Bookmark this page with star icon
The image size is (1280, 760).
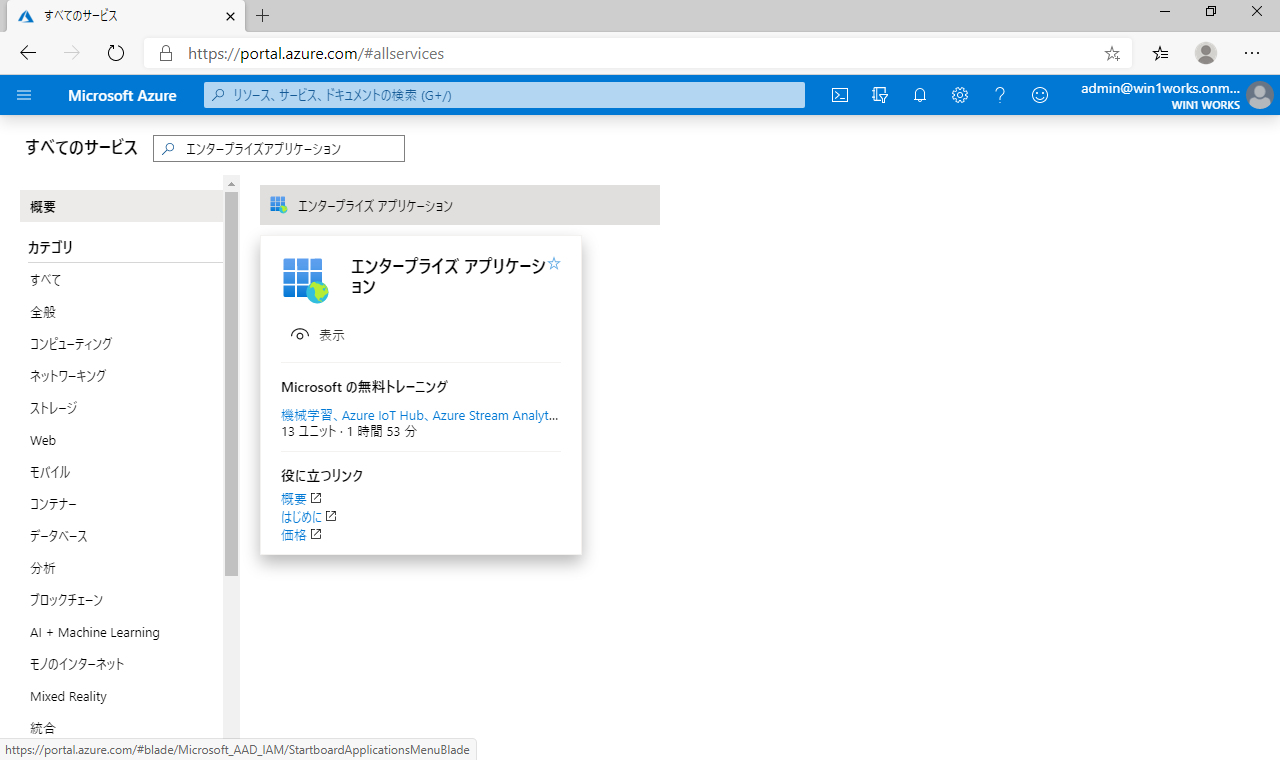[1112, 53]
